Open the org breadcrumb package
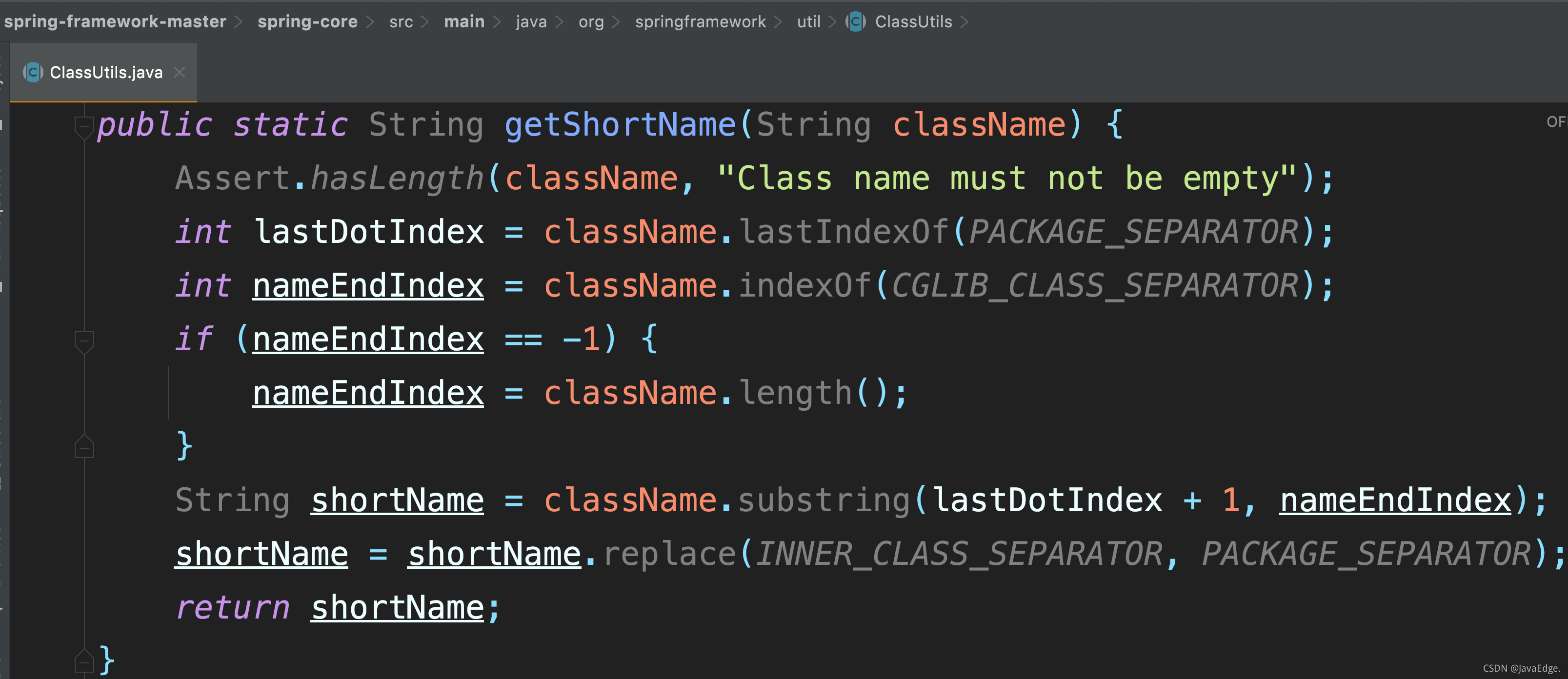The height and width of the screenshot is (679, 1568). (591, 22)
